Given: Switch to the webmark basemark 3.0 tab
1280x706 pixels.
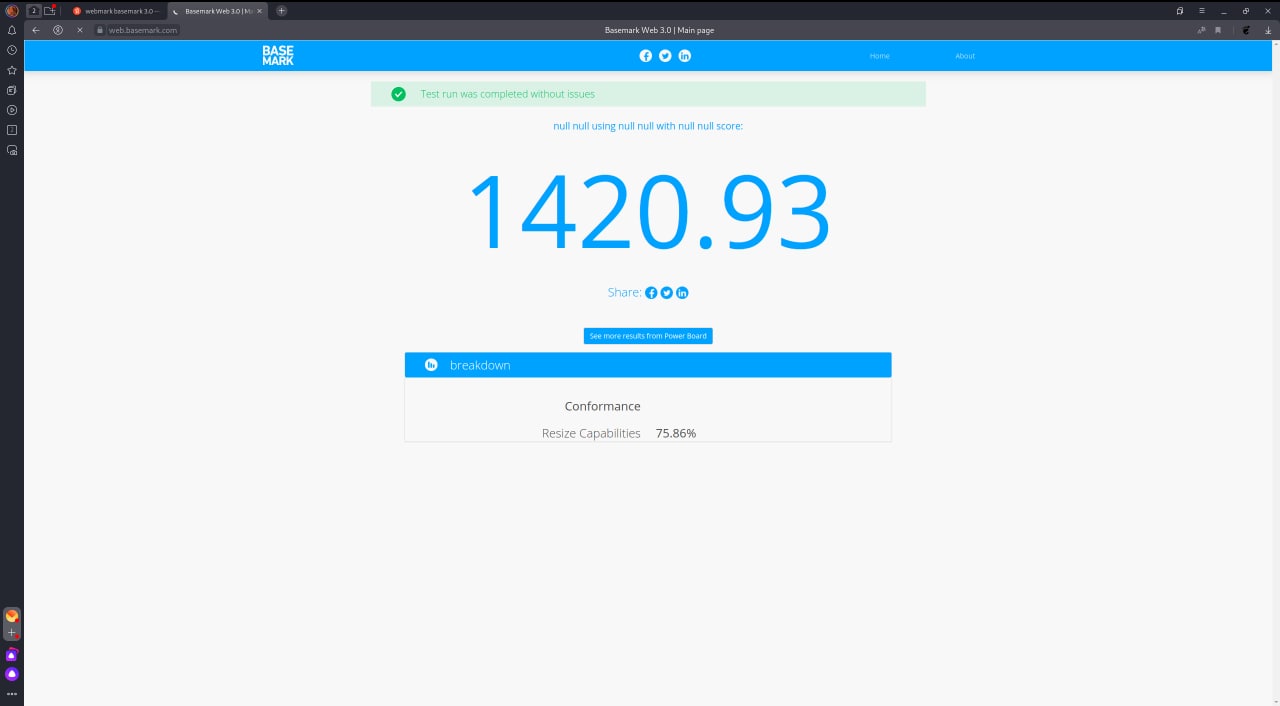Looking at the screenshot, I should pos(116,10).
